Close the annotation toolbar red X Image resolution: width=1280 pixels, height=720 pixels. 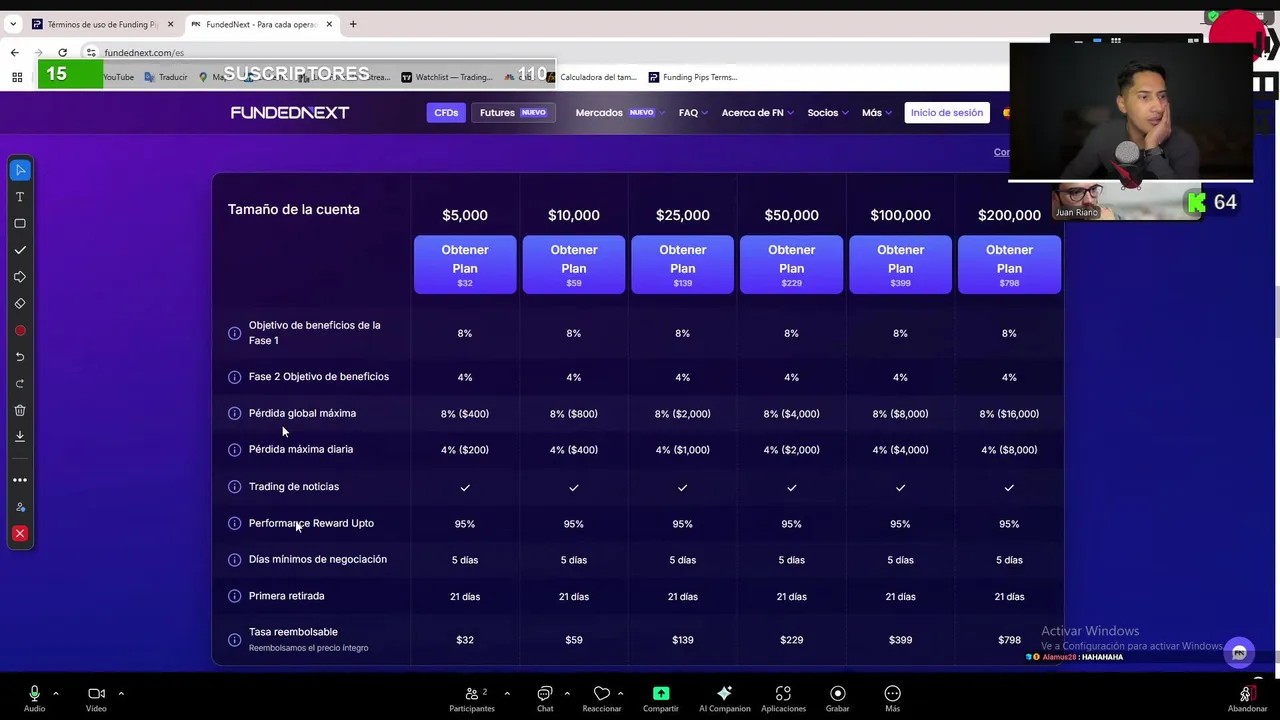(x=20, y=534)
